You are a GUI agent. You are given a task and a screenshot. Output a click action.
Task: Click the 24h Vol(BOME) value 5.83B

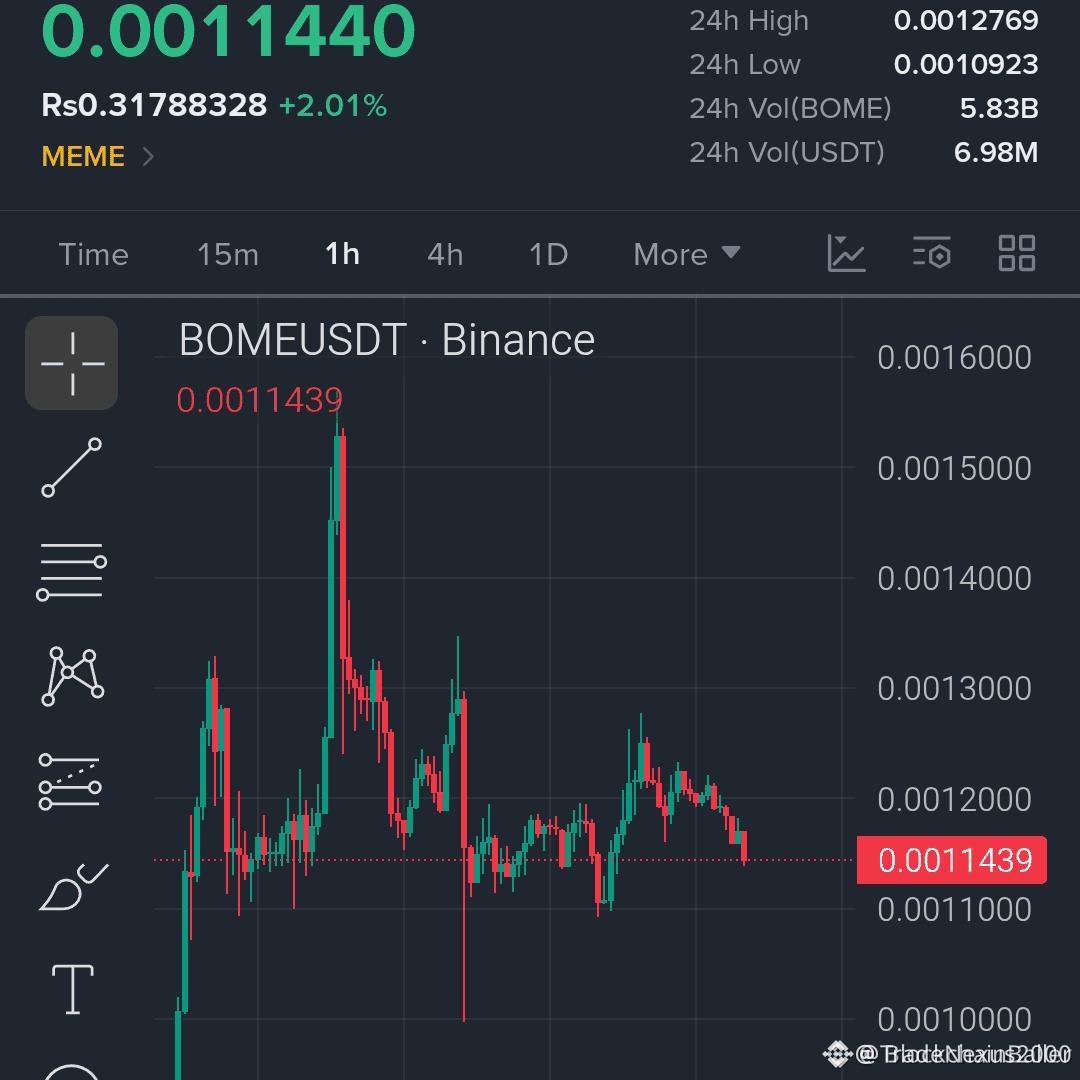pos(999,109)
